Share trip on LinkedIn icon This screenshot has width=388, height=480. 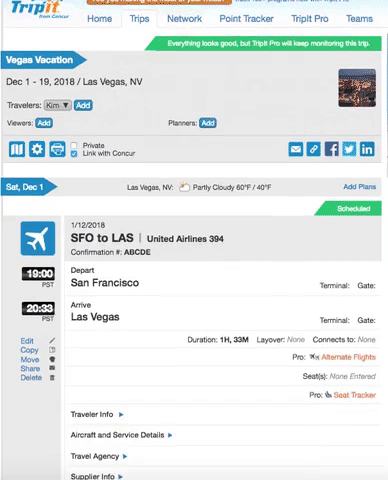[367, 149]
